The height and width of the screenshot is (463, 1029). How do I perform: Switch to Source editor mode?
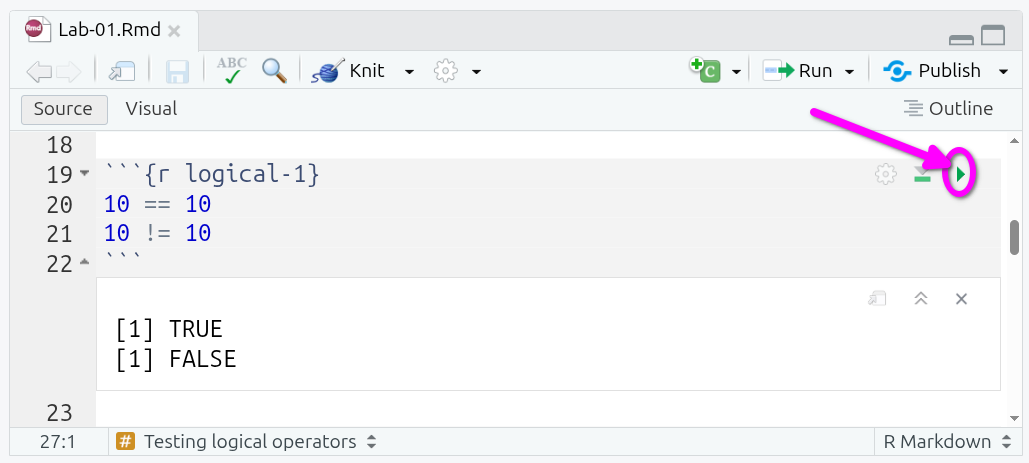tap(63, 109)
